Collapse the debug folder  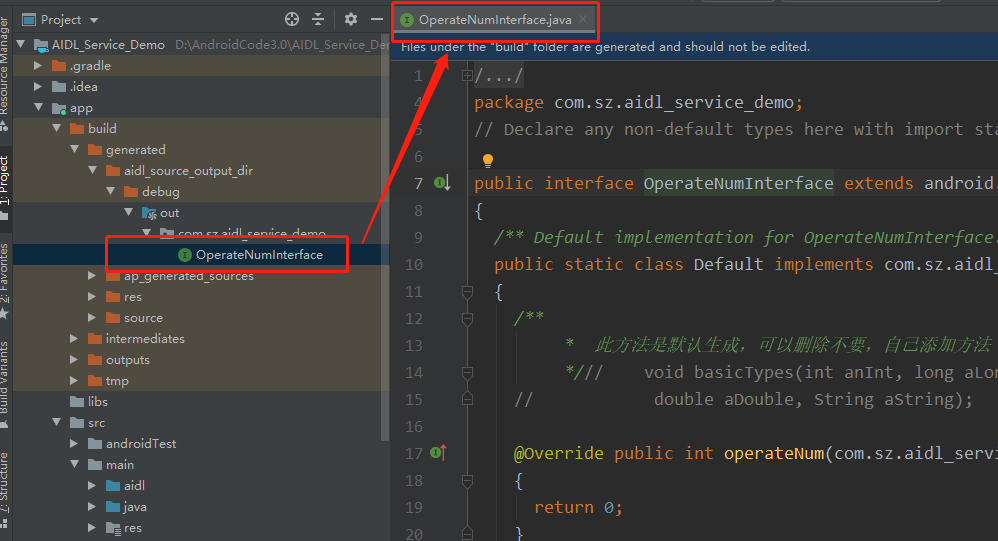coord(110,192)
